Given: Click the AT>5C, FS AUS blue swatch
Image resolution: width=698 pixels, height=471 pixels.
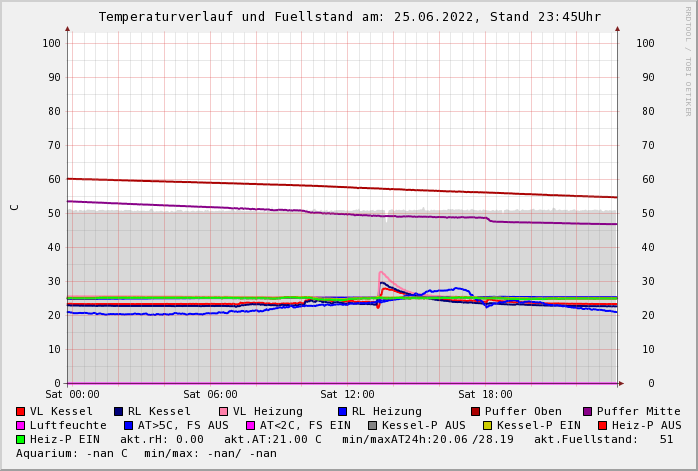Looking at the screenshot, I should pos(129,426).
